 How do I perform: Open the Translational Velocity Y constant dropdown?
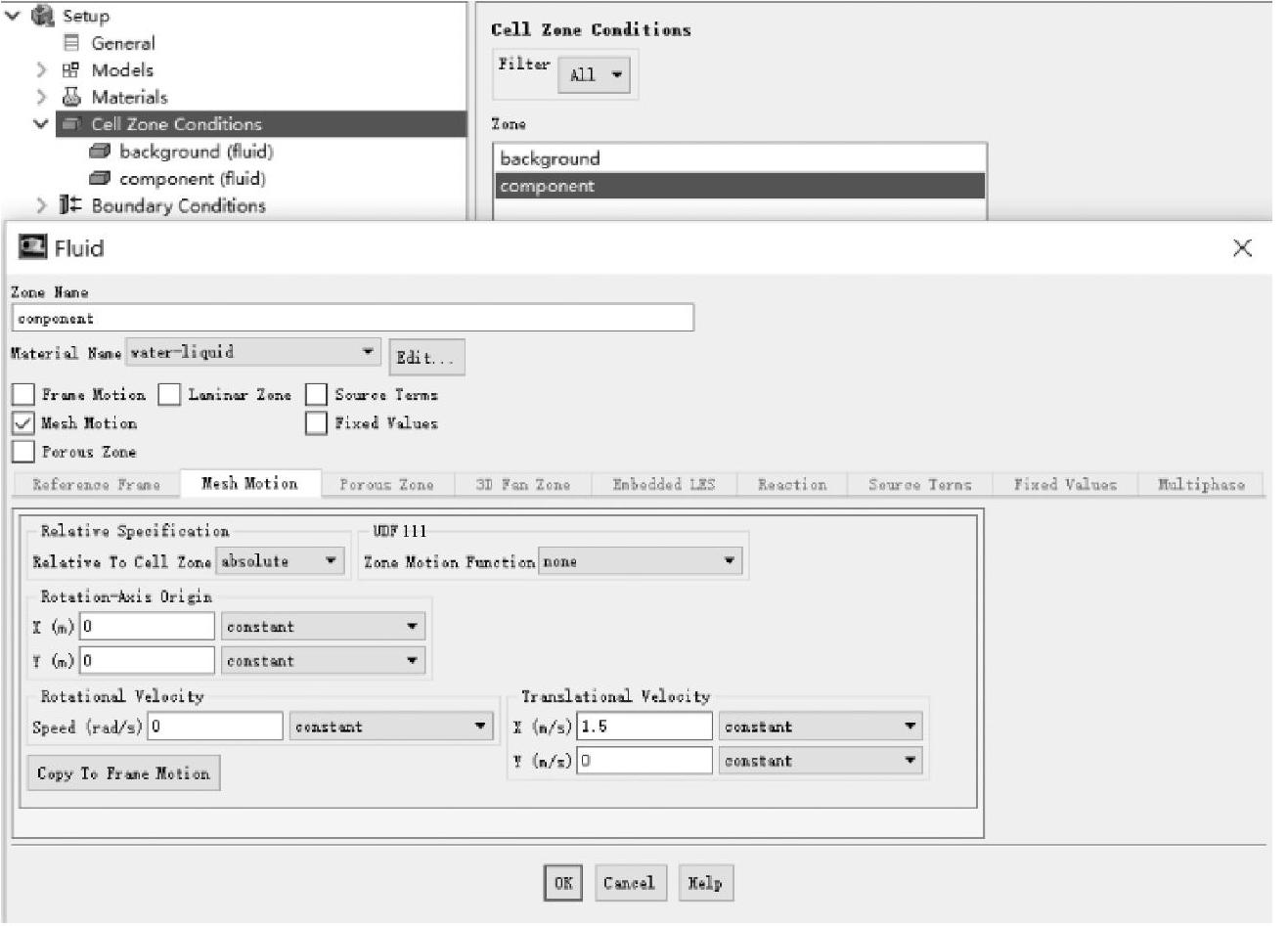pos(821,761)
